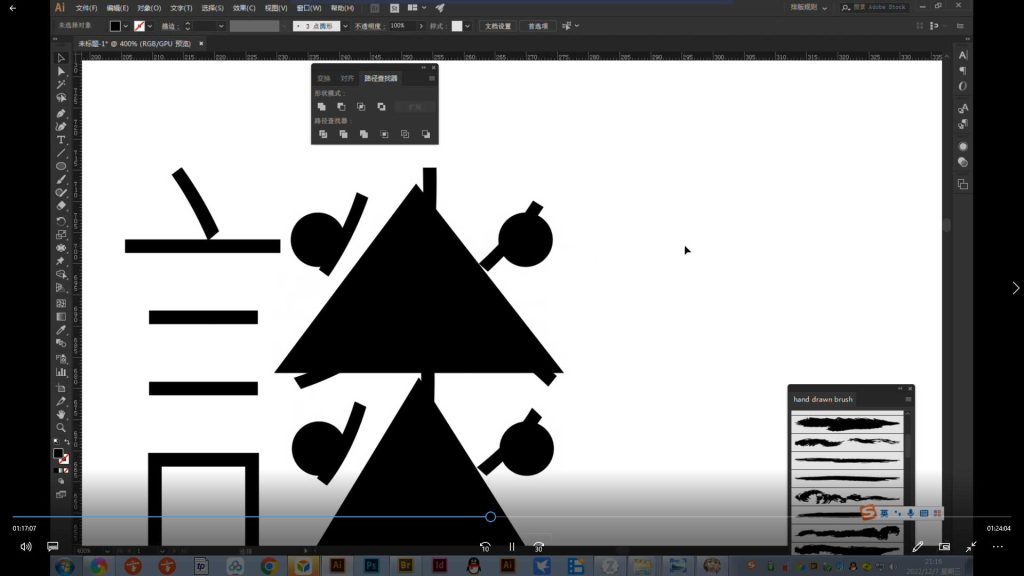Screen dimensions: 1024x576
Task: Click the Minus Back icon in Pathfinder
Action: pos(426,134)
